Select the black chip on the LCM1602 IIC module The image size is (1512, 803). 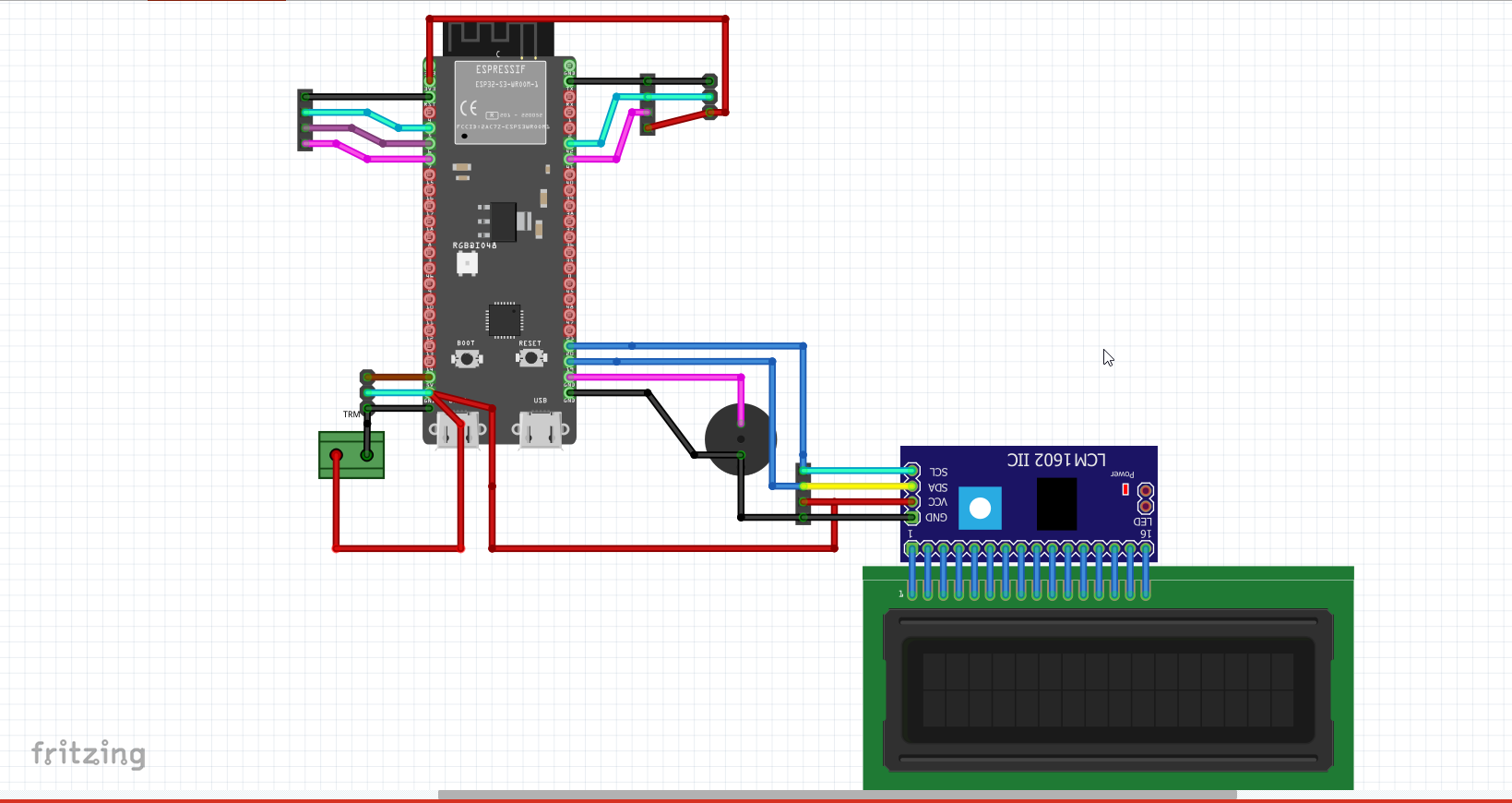(x=1056, y=504)
